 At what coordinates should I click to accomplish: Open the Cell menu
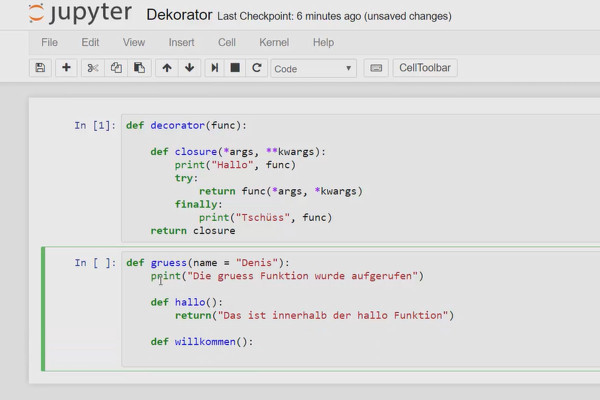pos(227,42)
